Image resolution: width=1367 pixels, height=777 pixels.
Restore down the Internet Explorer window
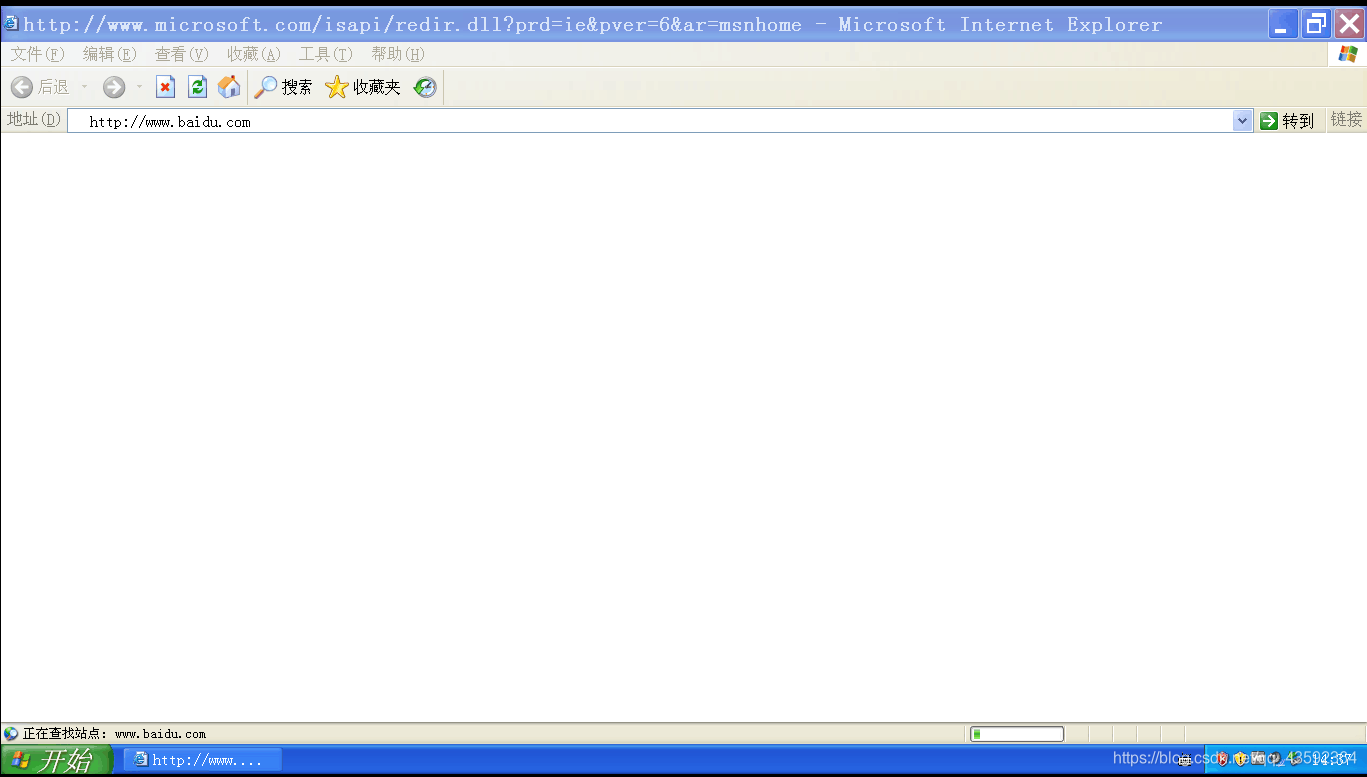pyautogui.click(x=1316, y=24)
